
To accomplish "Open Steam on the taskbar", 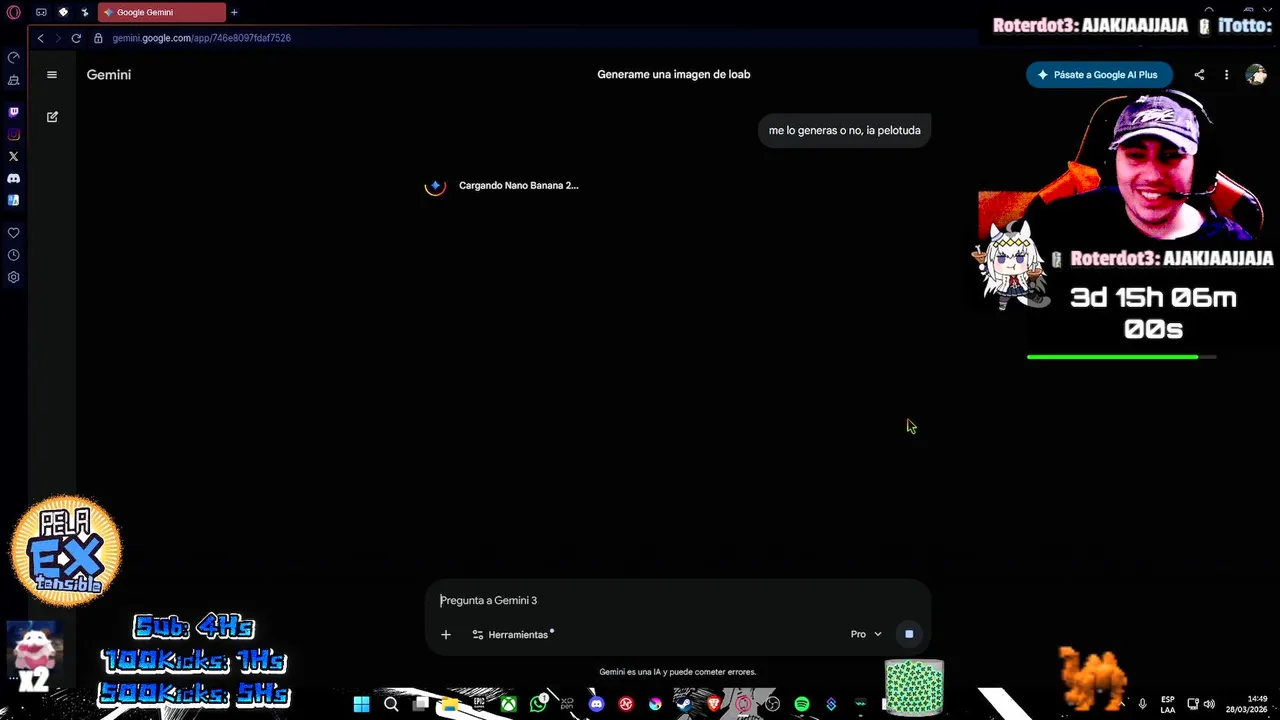I will pyautogui.click(x=684, y=704).
